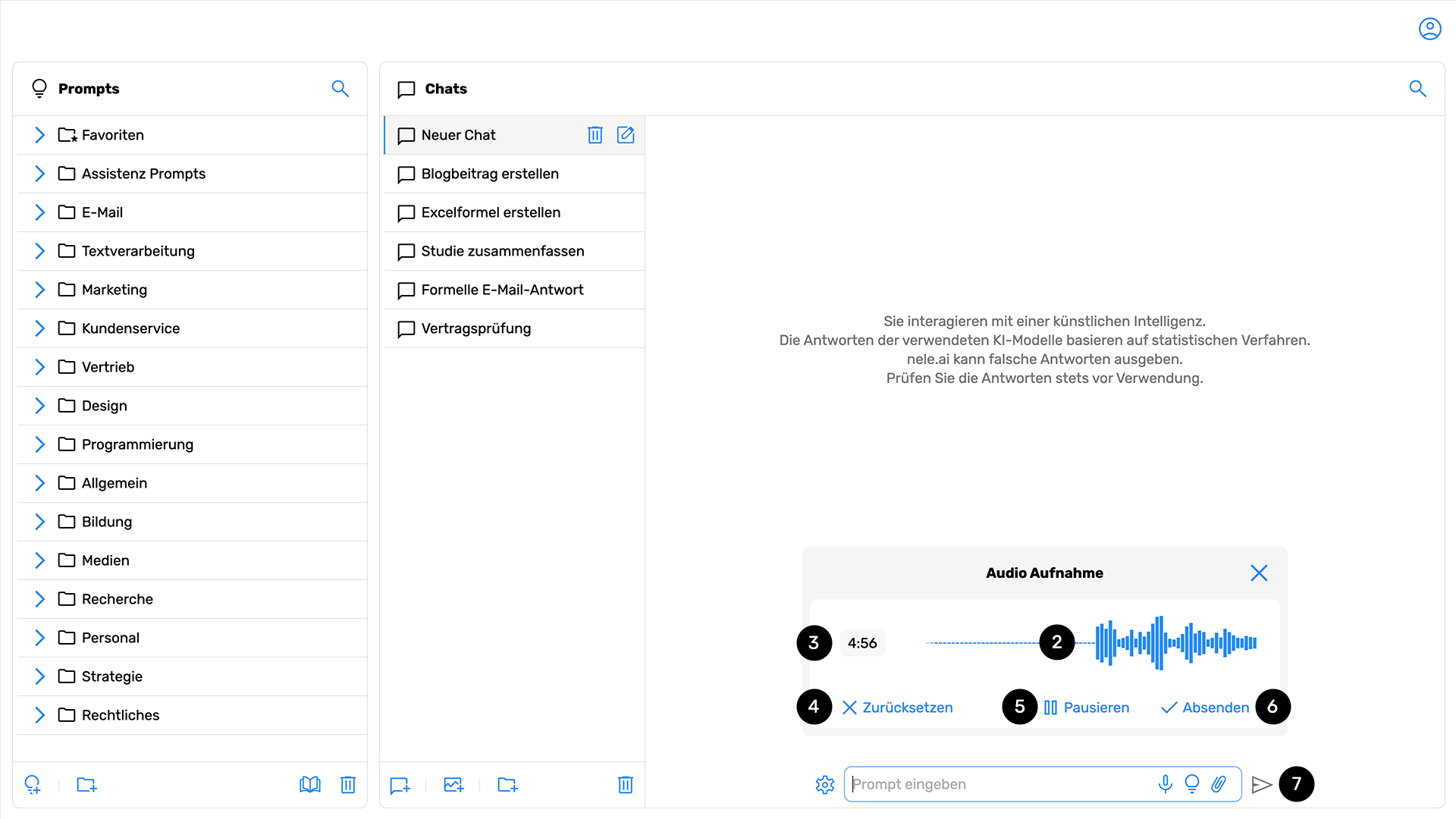Pause the audio recording
The width and height of the screenshot is (1456, 819).
pos(1087,708)
